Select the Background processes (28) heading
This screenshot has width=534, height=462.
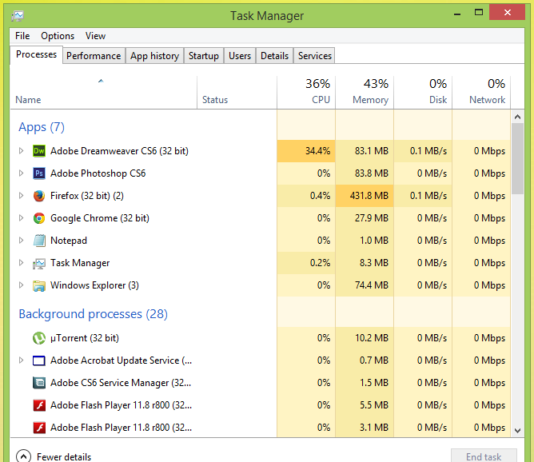point(93,314)
